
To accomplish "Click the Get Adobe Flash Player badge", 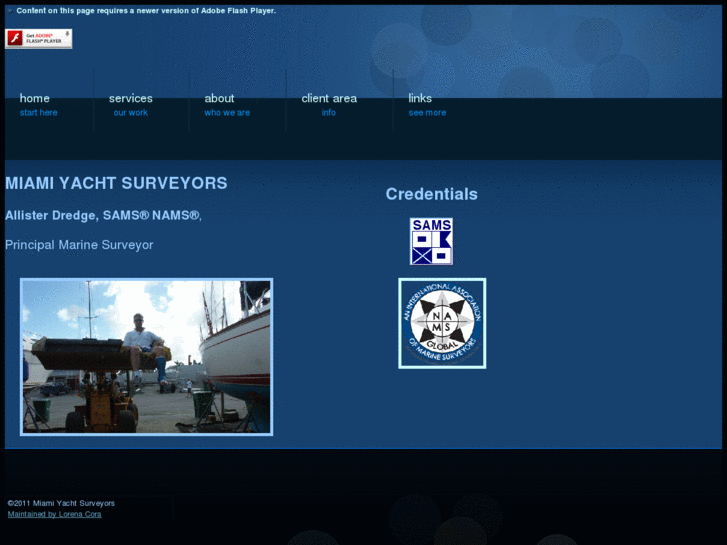I will click(38, 38).
